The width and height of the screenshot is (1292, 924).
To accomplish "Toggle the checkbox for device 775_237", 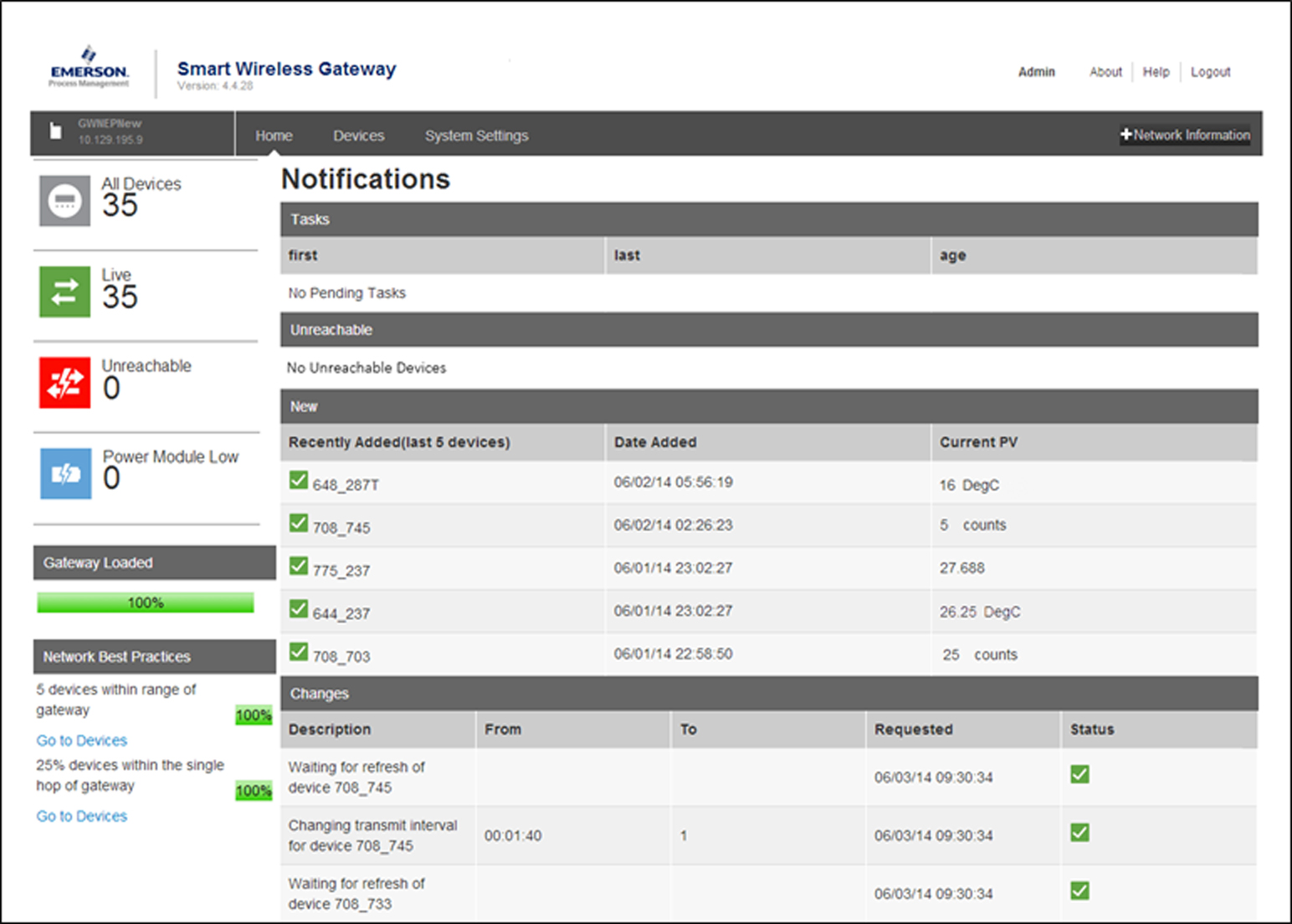I will 299,565.
